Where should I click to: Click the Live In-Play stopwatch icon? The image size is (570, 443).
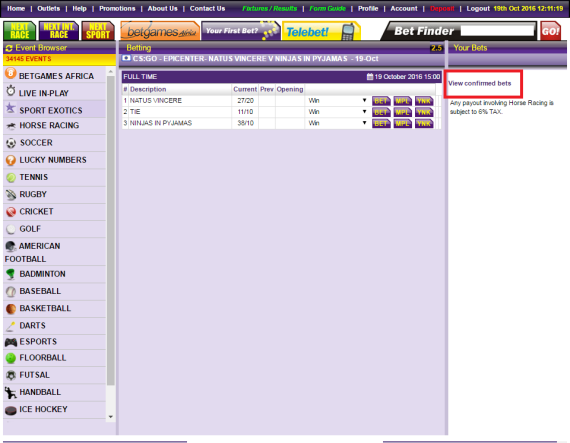pos(11,91)
